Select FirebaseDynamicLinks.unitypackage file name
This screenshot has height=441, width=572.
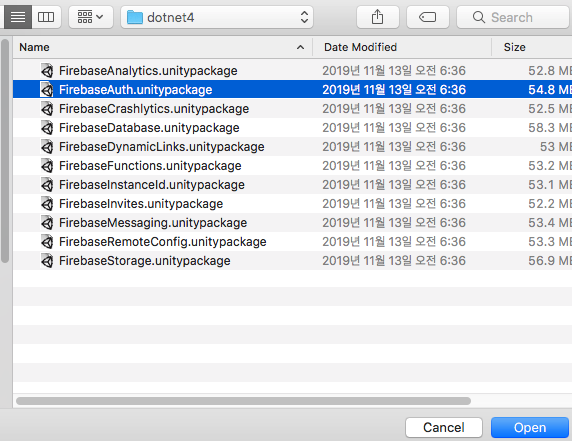click(162, 147)
